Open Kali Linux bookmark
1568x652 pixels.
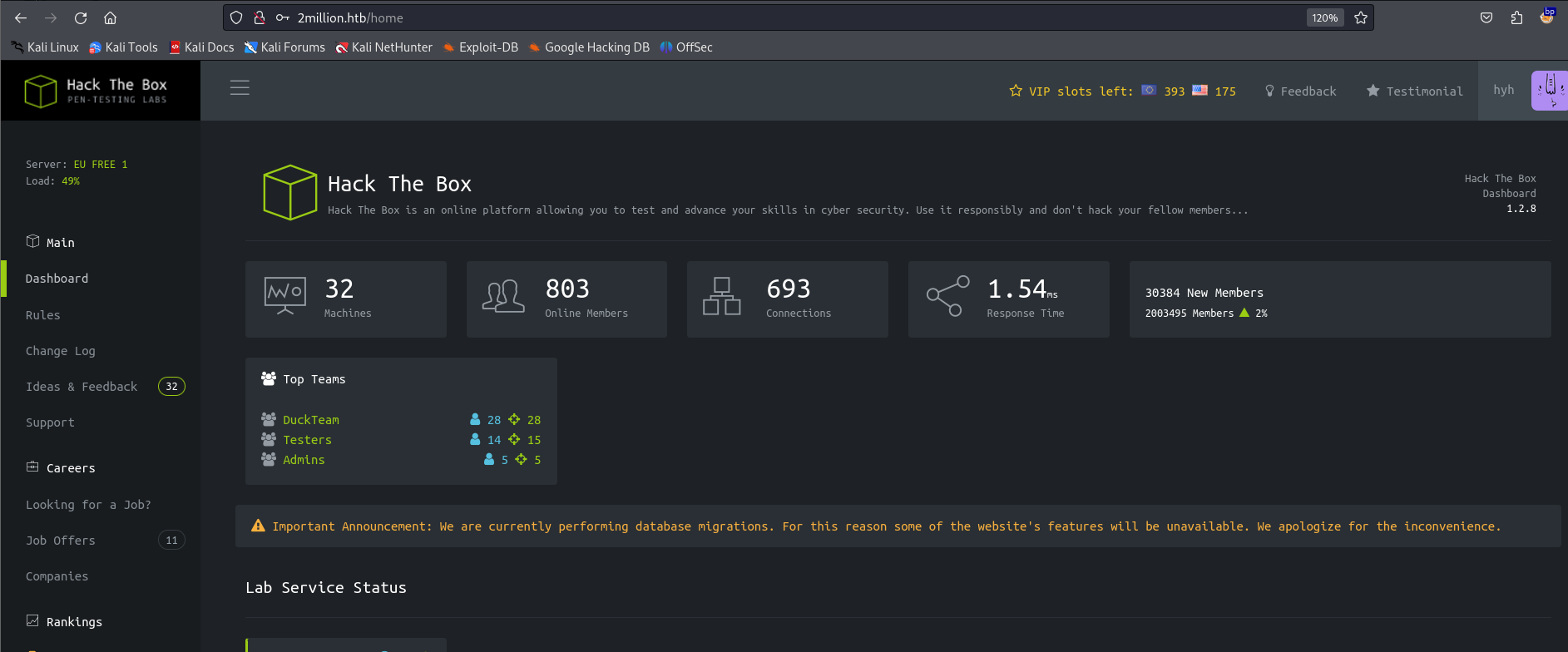coord(45,47)
